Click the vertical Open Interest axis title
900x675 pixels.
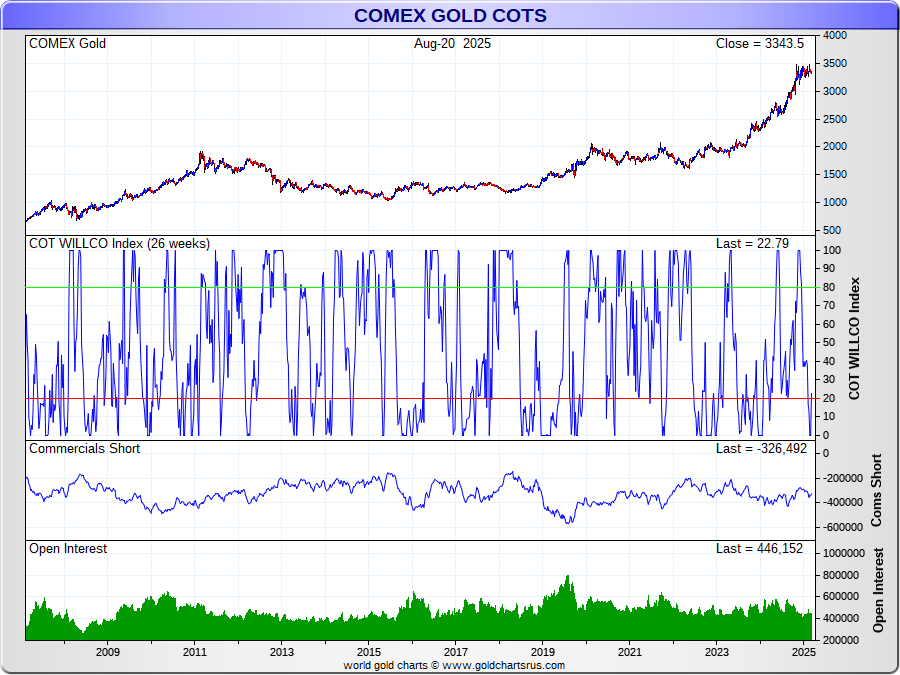(878, 590)
